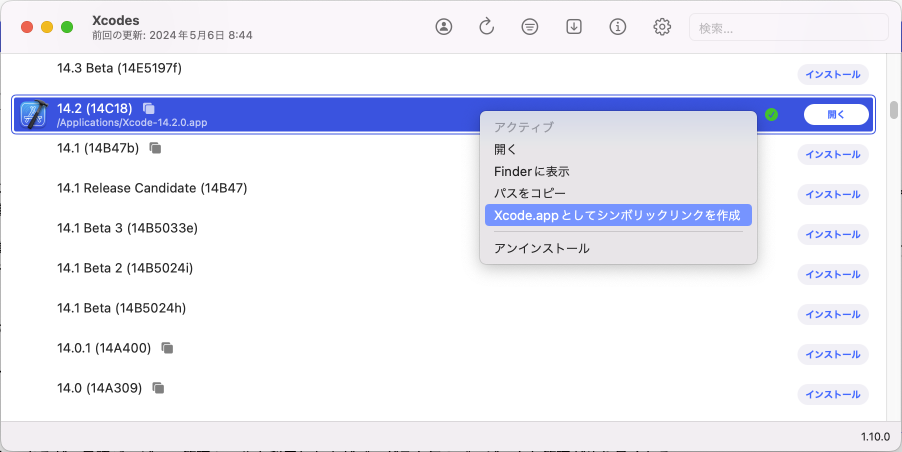902x452 pixels.
Task: Install 14.1 Release Candidate (14B47)
Action: [832, 194]
